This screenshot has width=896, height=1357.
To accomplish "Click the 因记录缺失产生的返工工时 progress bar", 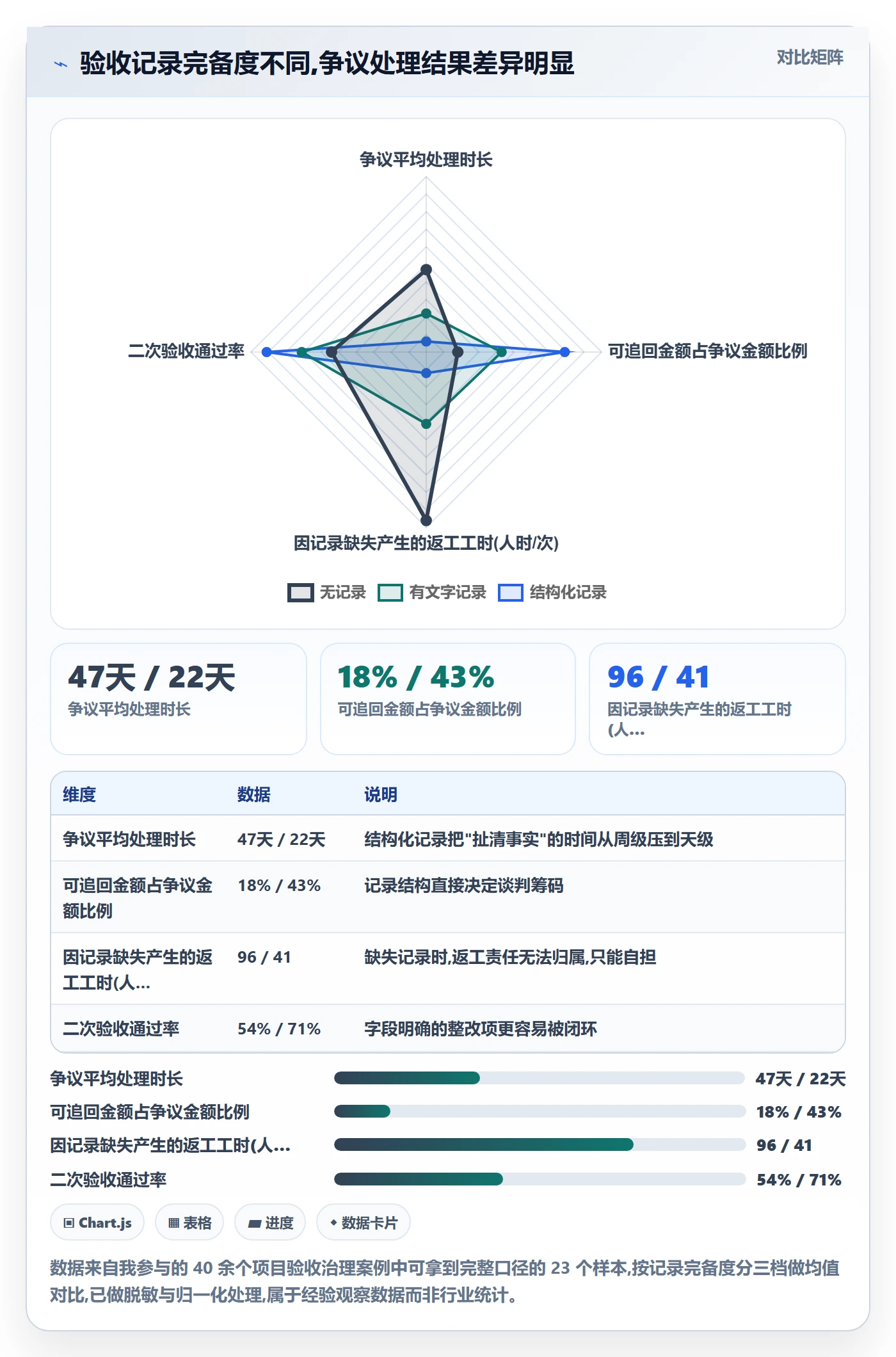I will [x=540, y=1144].
